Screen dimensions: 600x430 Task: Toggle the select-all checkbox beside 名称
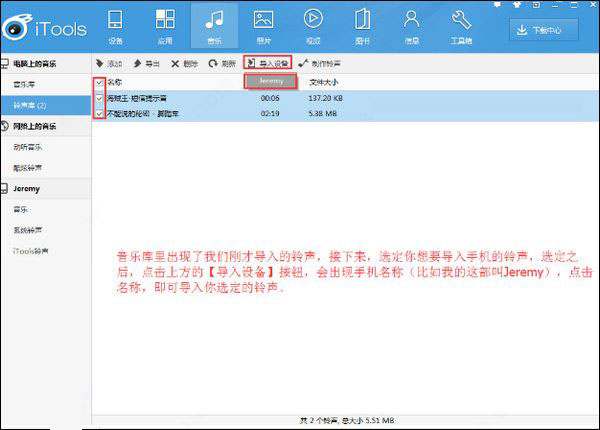point(99,83)
